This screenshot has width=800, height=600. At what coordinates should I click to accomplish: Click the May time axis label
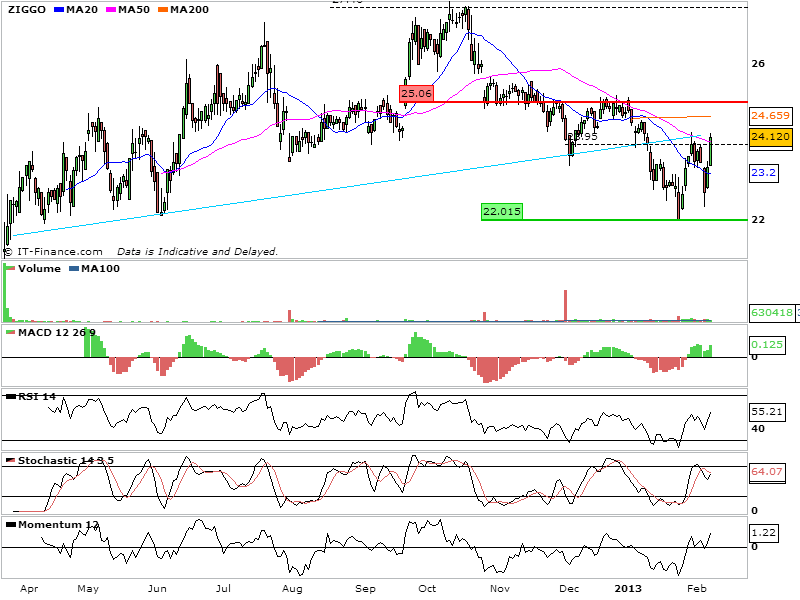tap(88, 589)
